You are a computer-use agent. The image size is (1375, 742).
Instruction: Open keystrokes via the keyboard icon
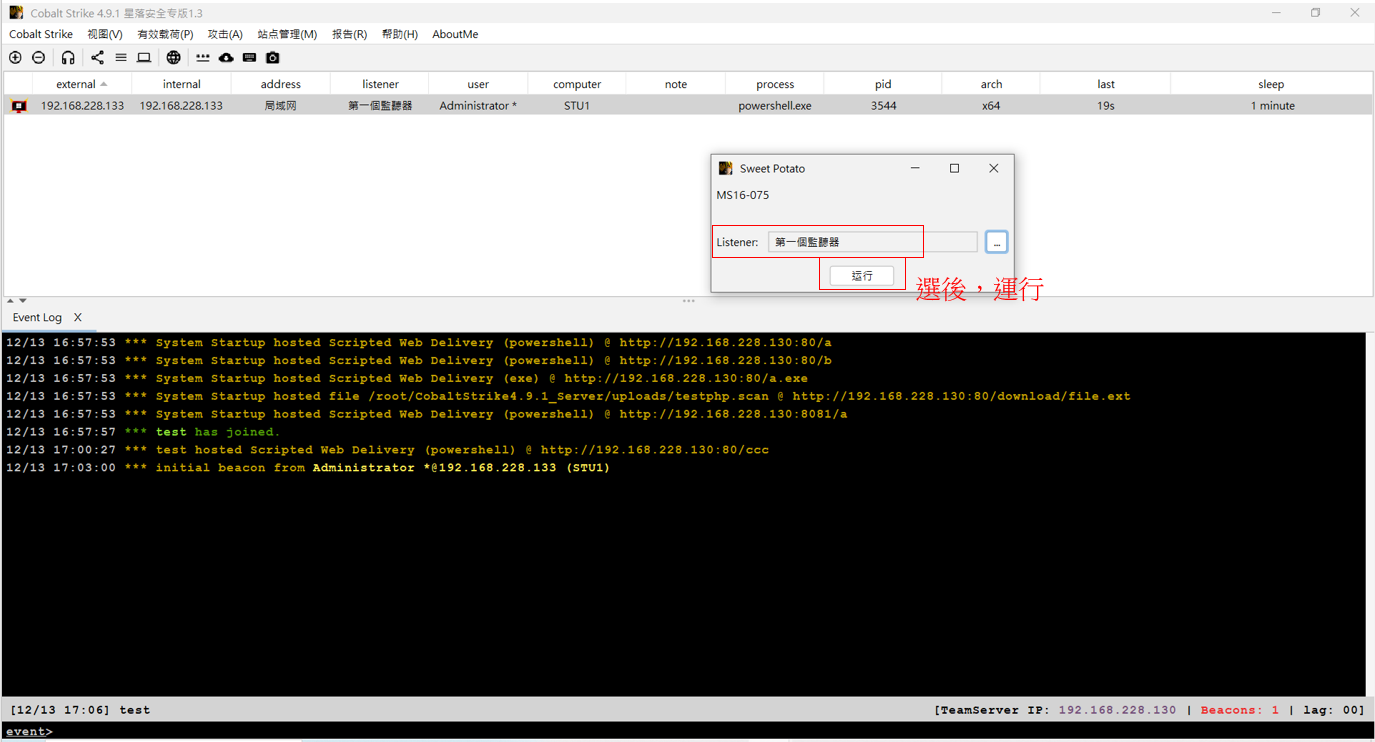250,58
